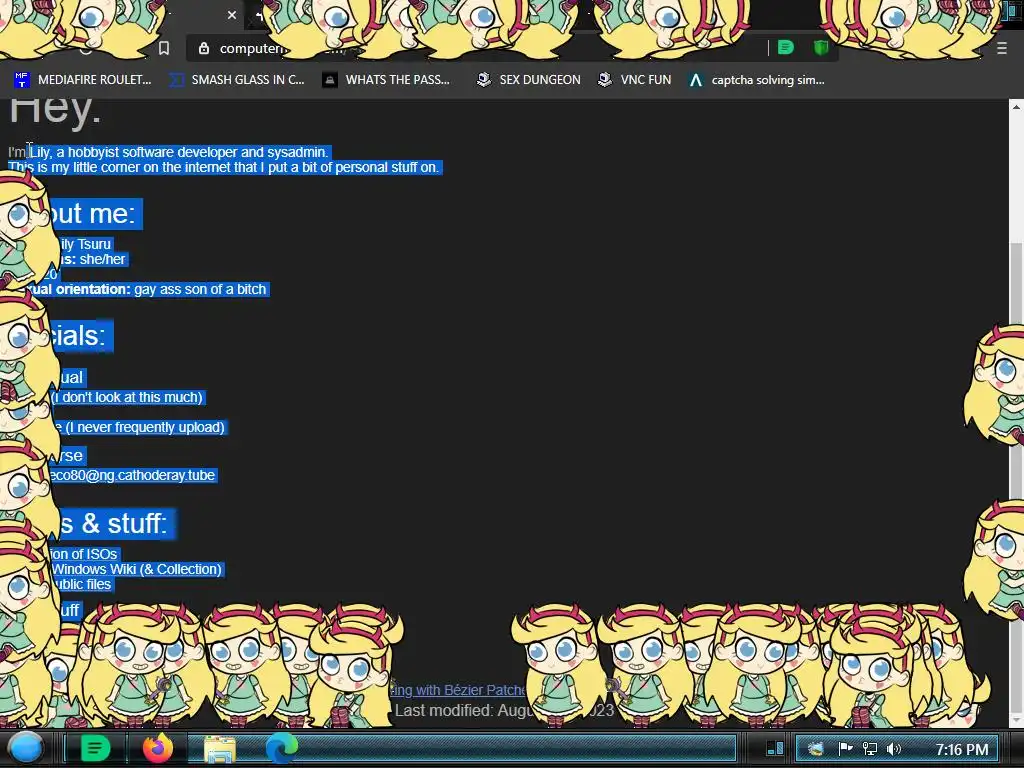Open the MEDIAFIRE ROULET... bookmark

82,80
